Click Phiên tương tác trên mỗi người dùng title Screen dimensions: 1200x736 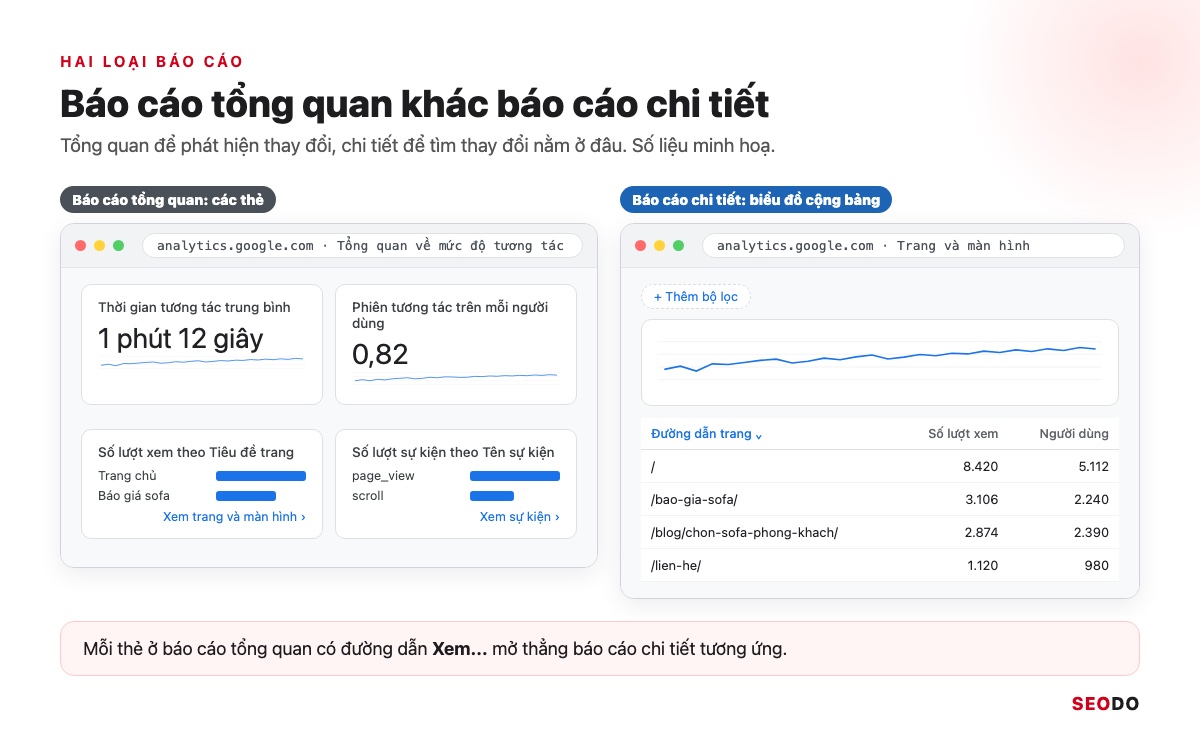pyautogui.click(x=450, y=316)
